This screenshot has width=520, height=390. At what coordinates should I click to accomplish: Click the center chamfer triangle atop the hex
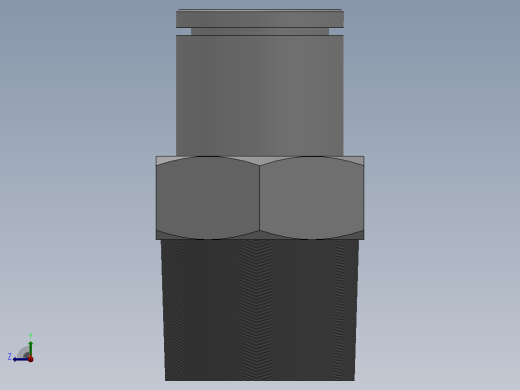point(260,160)
